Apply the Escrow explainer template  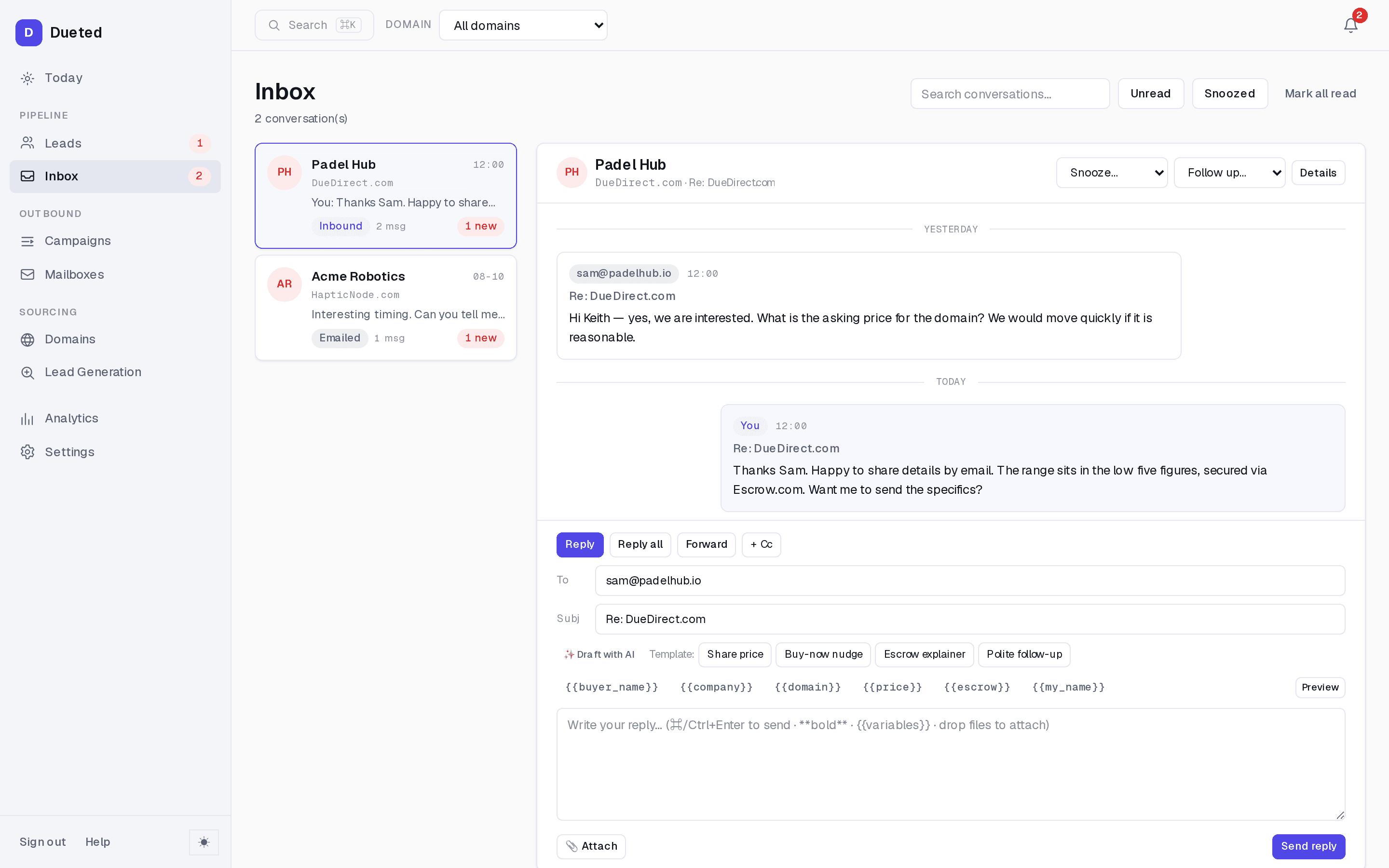pos(924,654)
